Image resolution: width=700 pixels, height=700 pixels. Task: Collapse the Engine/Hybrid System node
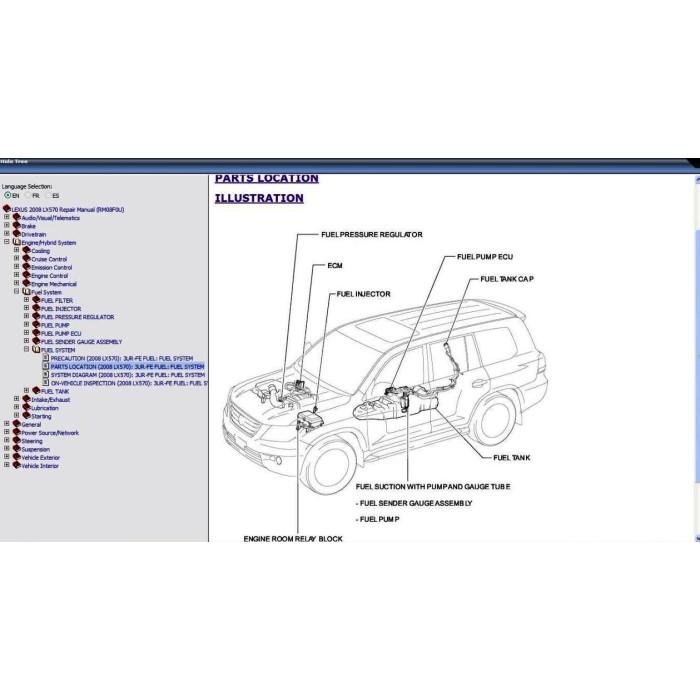[x=7, y=242]
